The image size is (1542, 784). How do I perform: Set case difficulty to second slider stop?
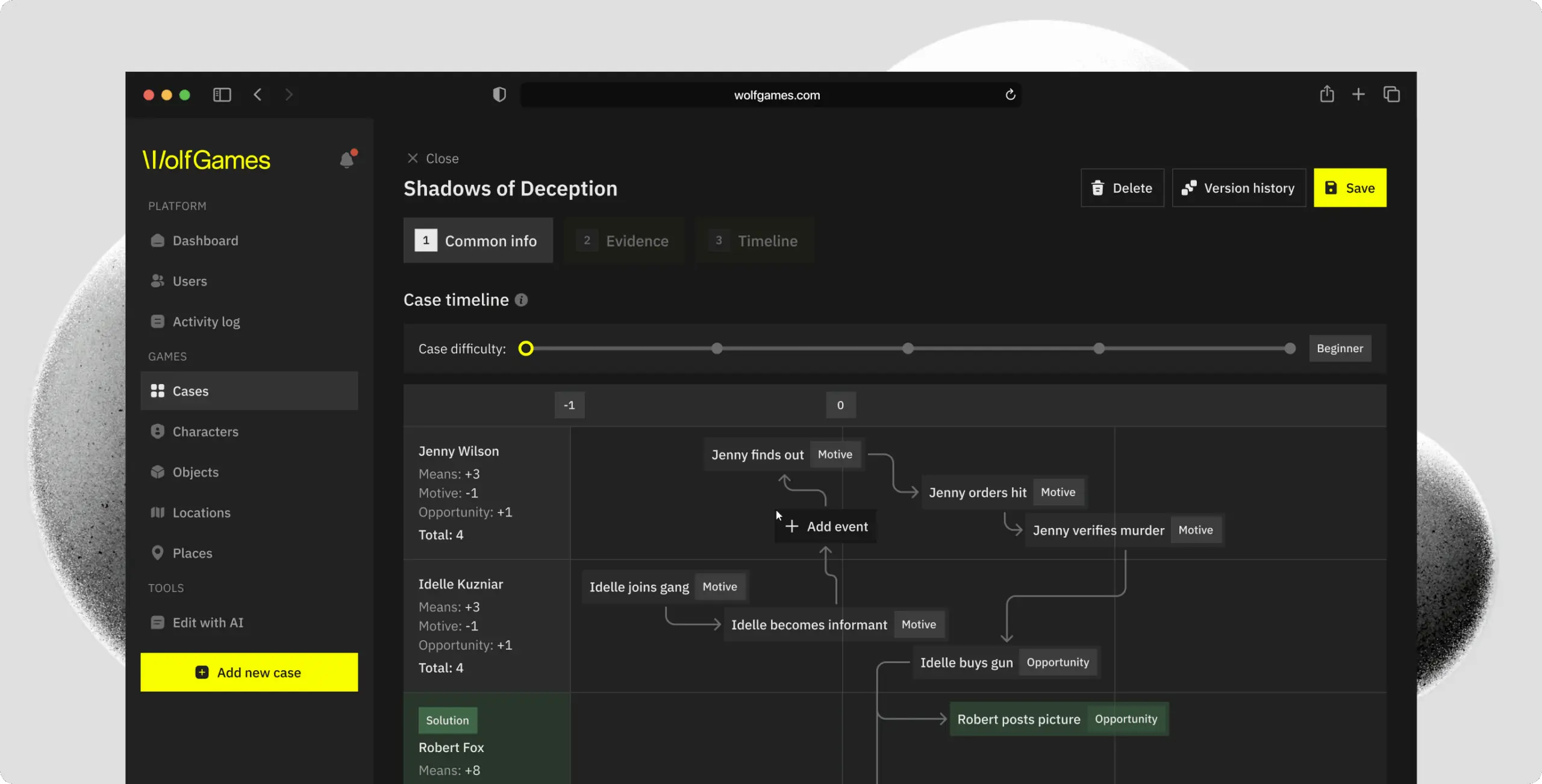(x=716, y=349)
